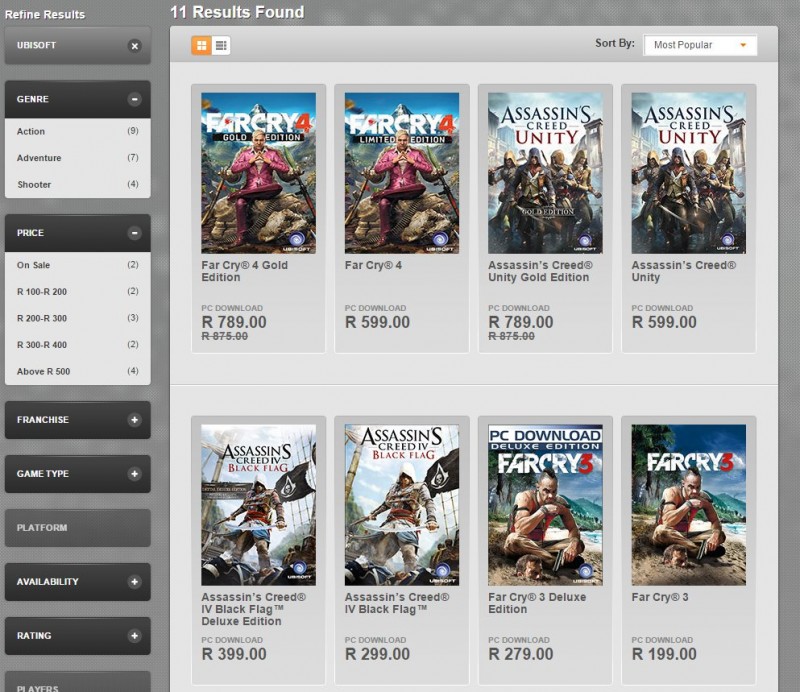Open Black Flag Deluxe Edition cover image

coord(259,505)
